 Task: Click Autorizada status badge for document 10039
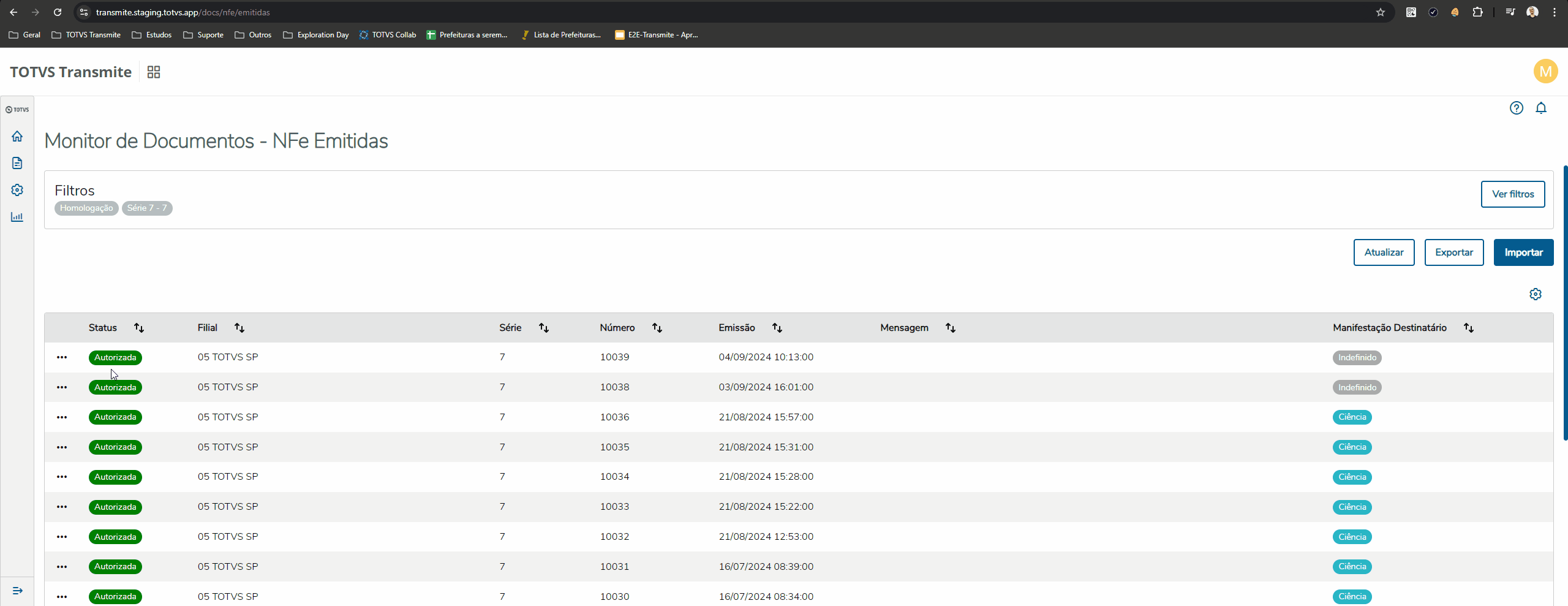pyautogui.click(x=115, y=358)
